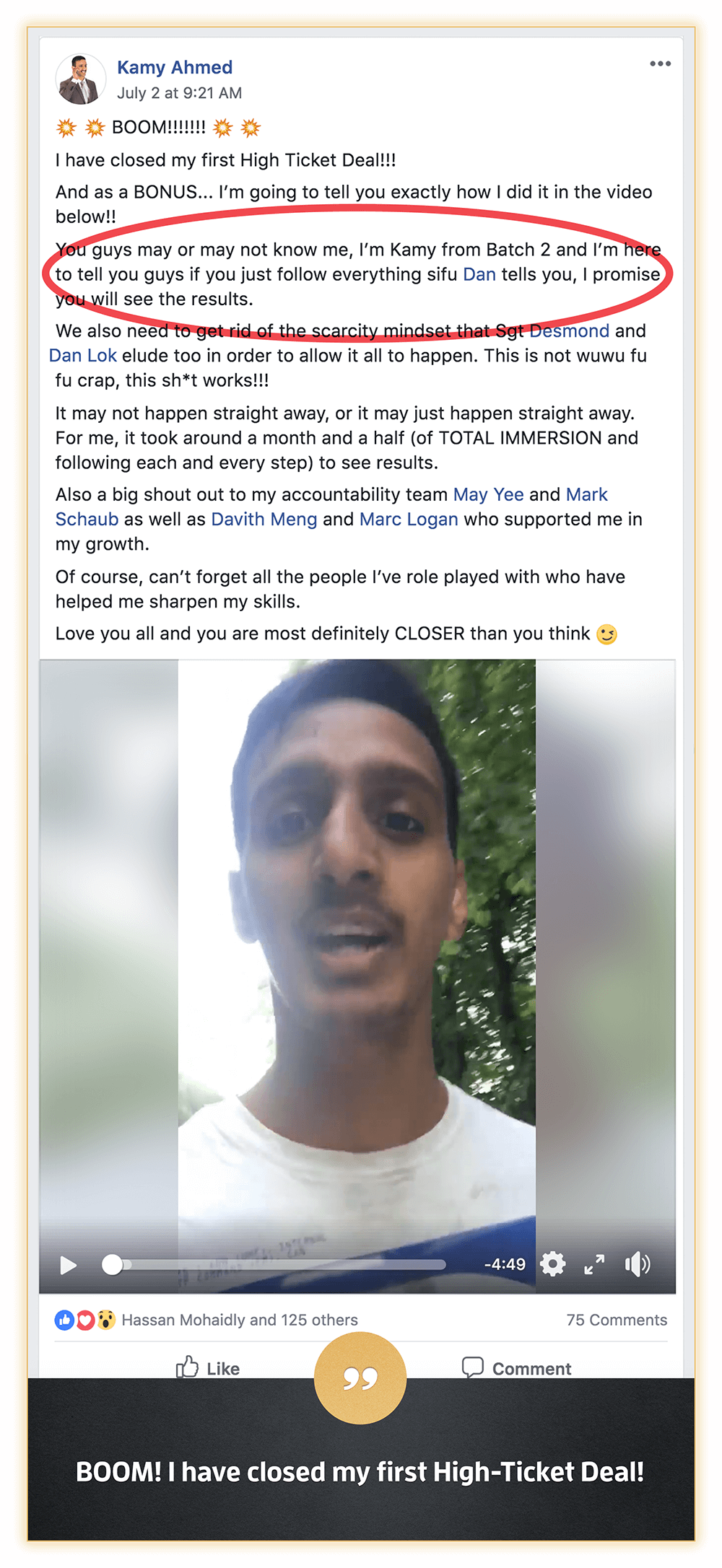Image resolution: width=722 pixels, height=1568 pixels.
Task: Click the blue like reaction icon
Action: [x=64, y=1320]
